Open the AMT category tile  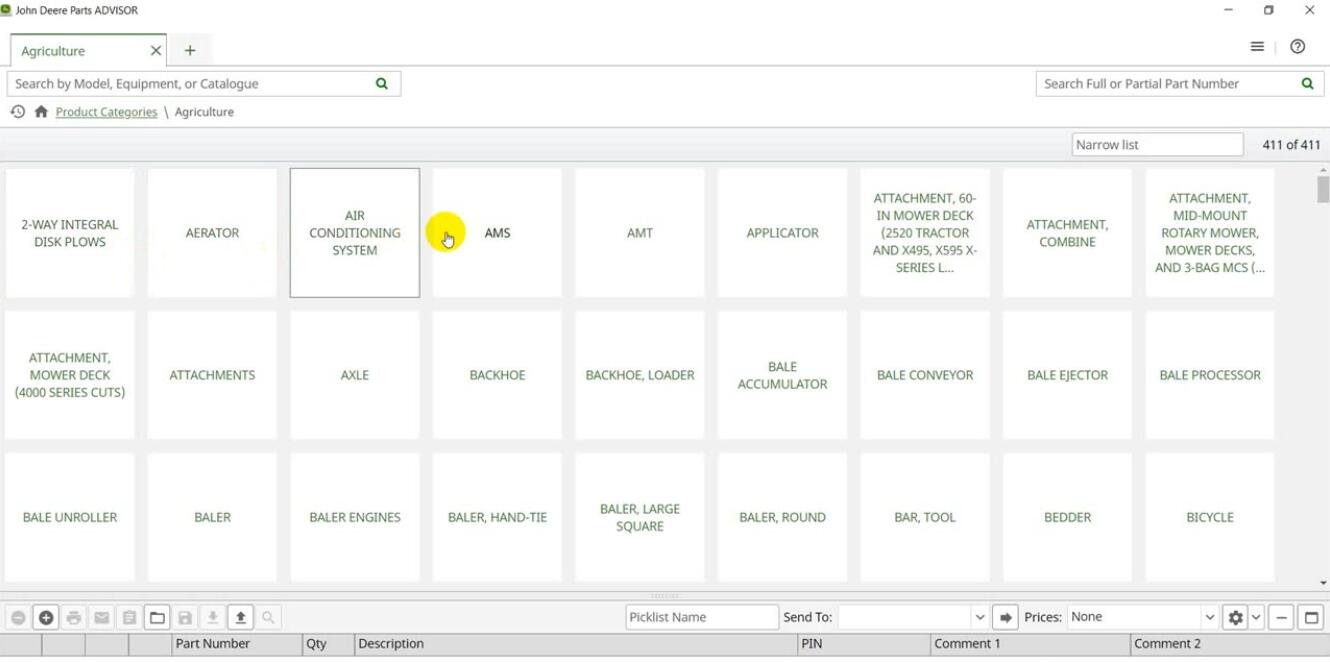(x=640, y=233)
